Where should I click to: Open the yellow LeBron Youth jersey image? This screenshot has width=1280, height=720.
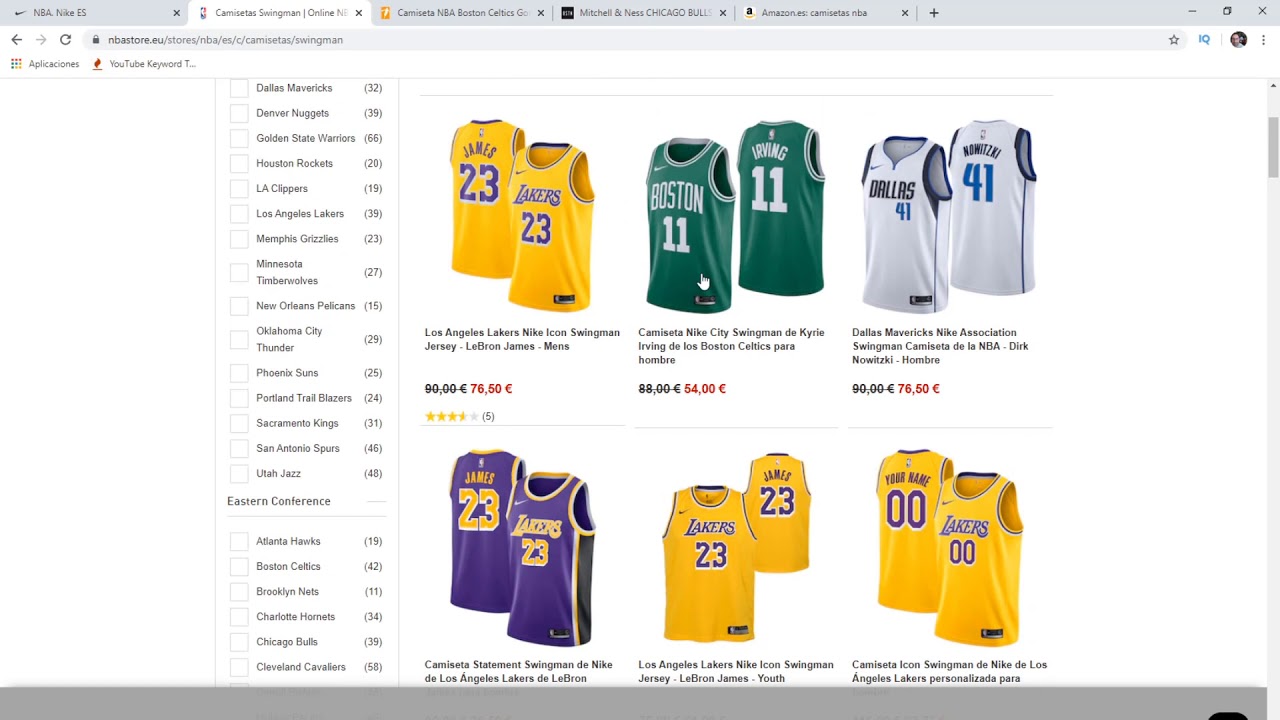click(x=736, y=547)
